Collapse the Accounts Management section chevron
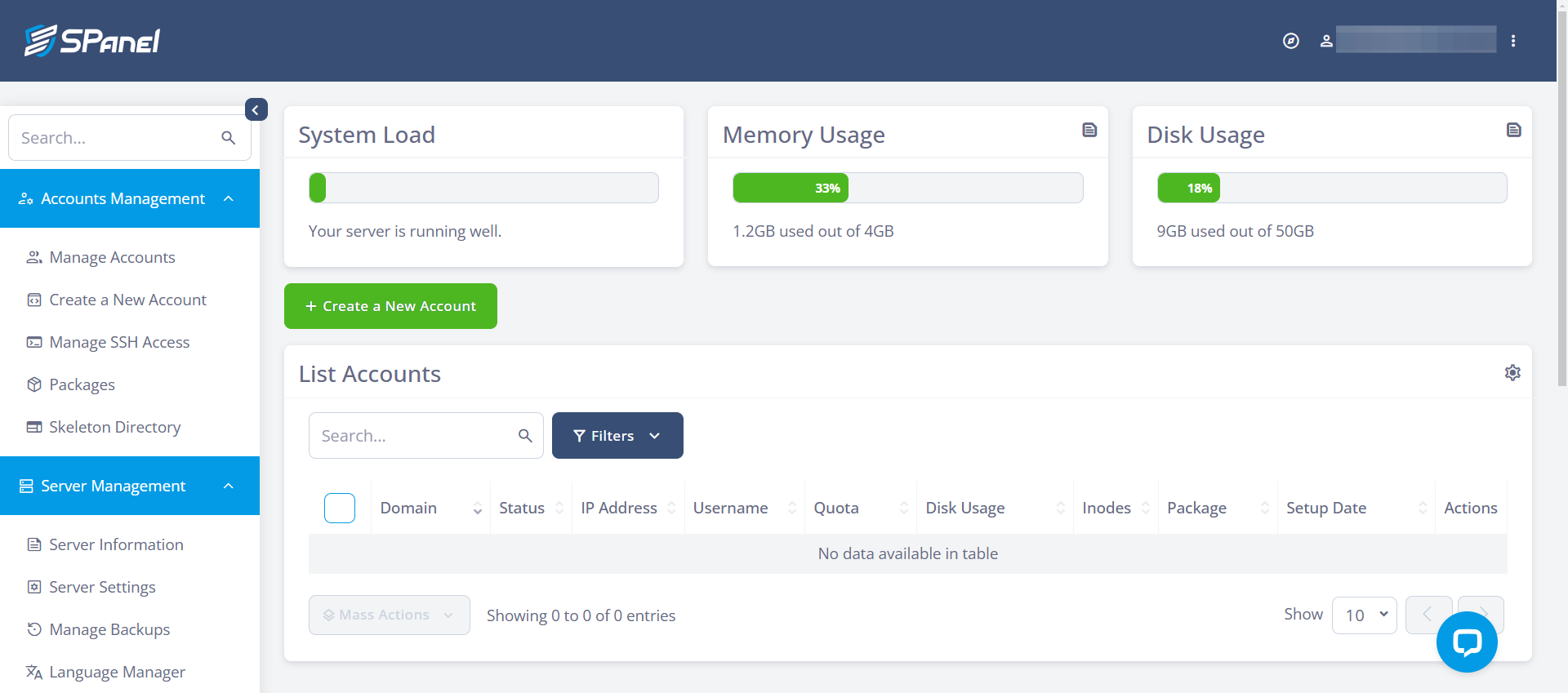The width and height of the screenshot is (1568, 693). (x=229, y=198)
